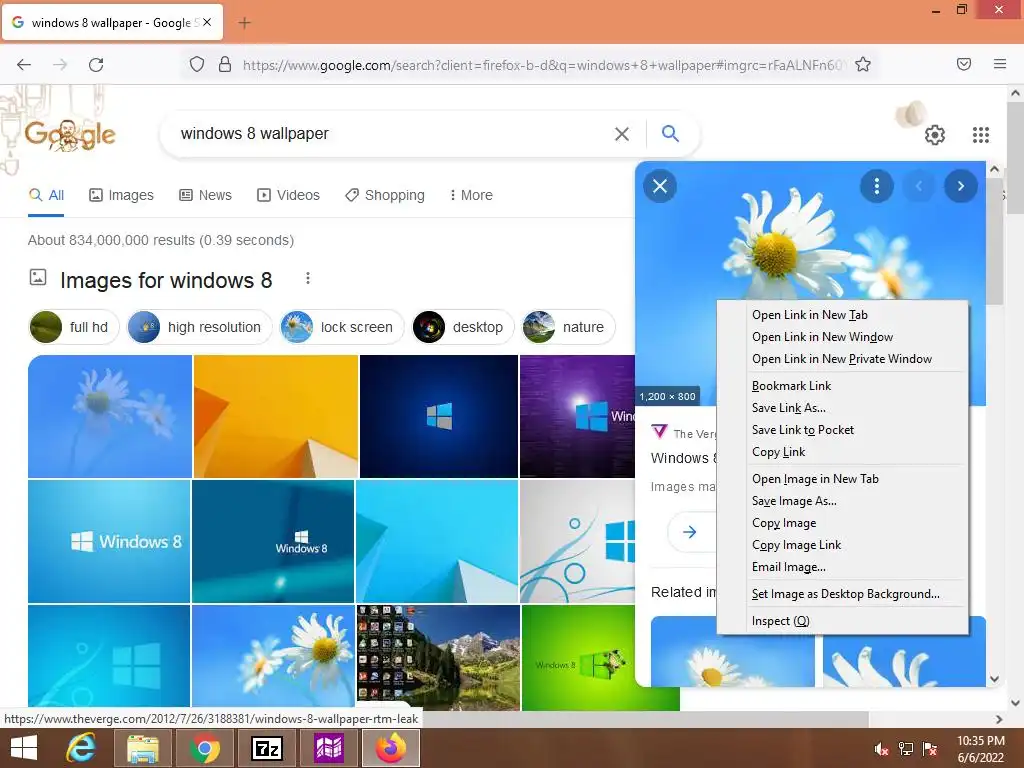Image resolution: width=1024 pixels, height=768 pixels.
Task: Open the Save to Pocket toolbar icon
Action: tap(964, 64)
